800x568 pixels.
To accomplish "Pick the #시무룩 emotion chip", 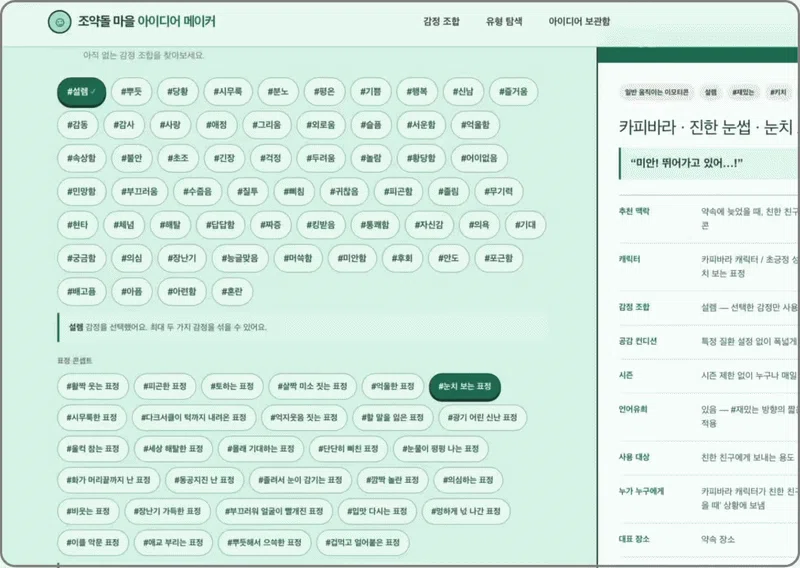I will point(228,92).
